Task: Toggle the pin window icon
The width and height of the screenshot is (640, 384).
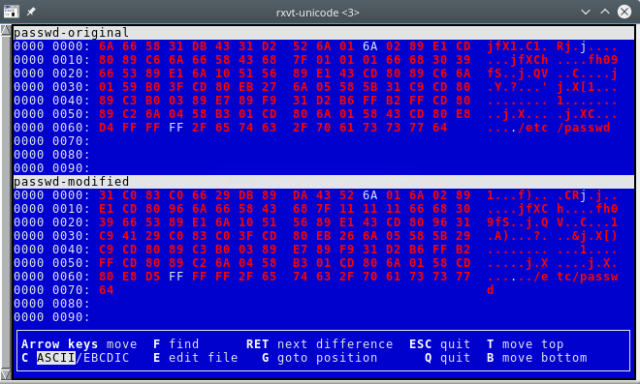Action: coord(31,12)
